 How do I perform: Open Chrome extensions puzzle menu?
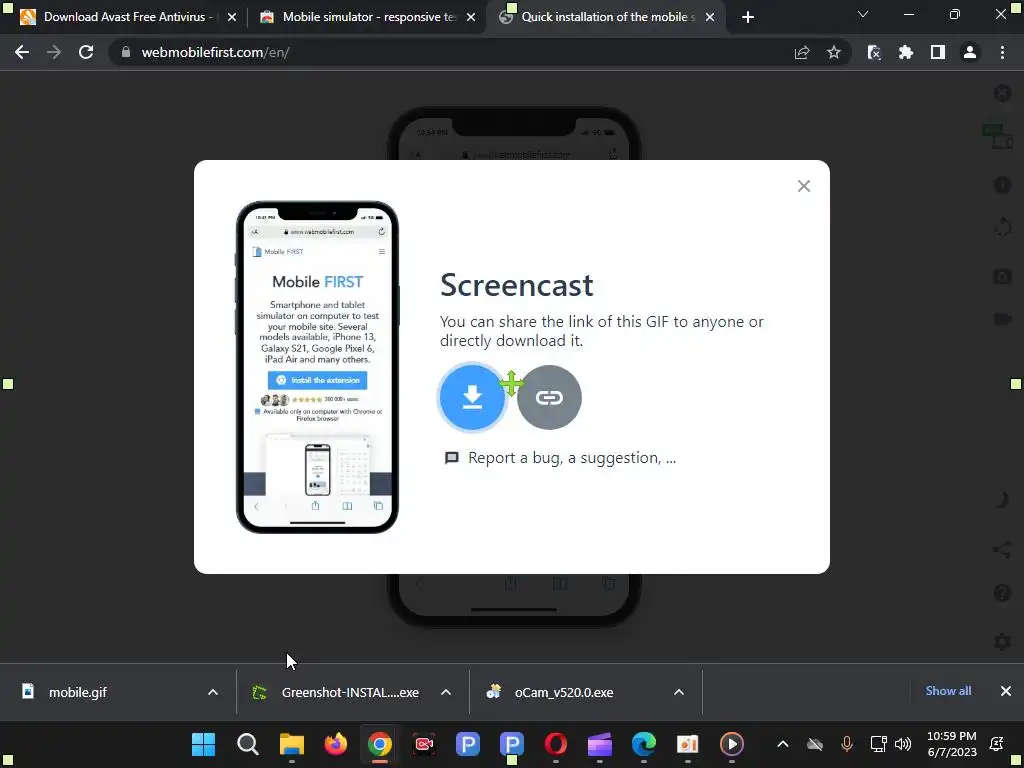pos(906,52)
